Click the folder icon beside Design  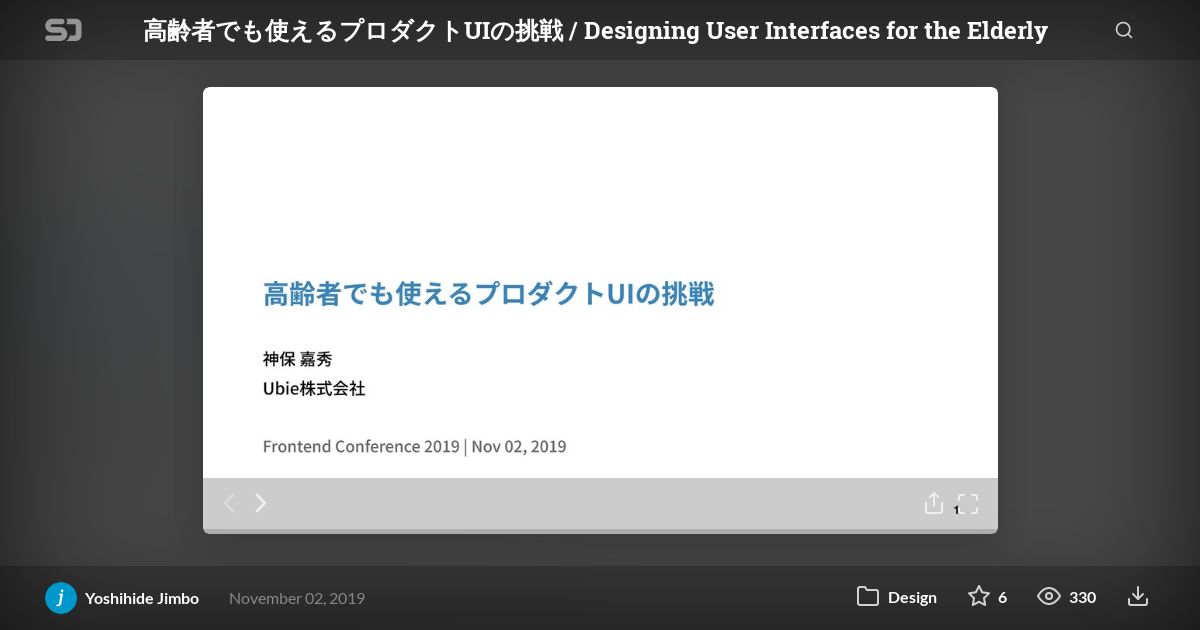tap(867, 597)
